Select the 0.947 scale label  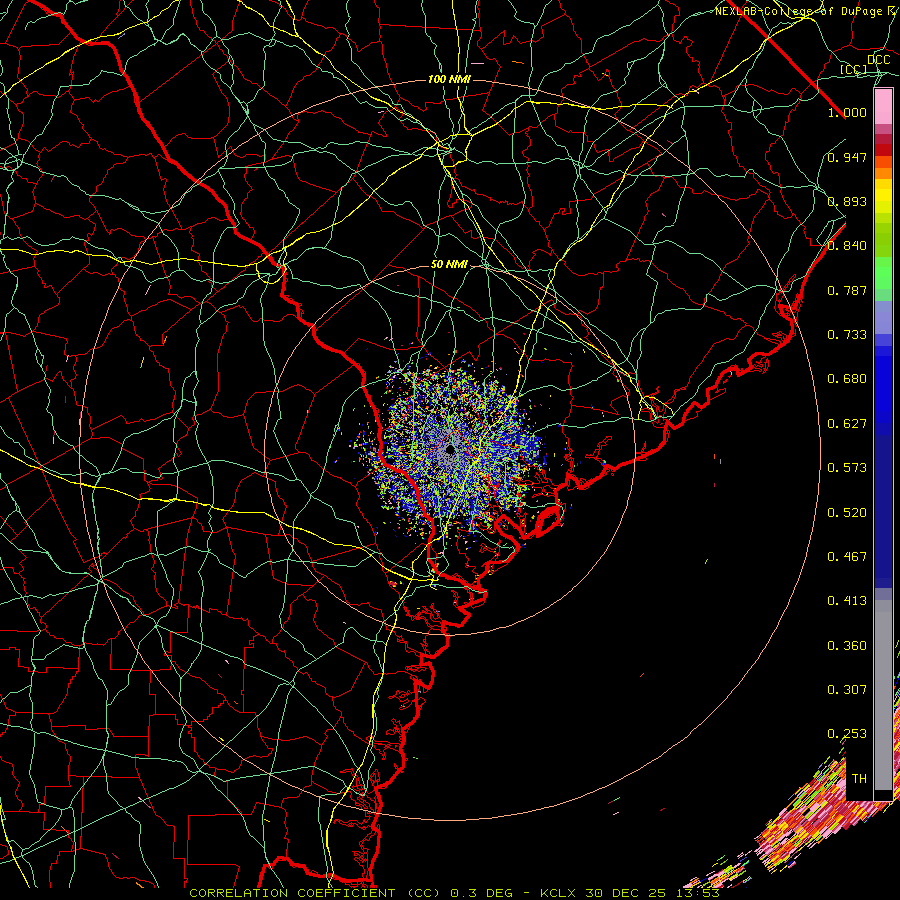(x=847, y=157)
